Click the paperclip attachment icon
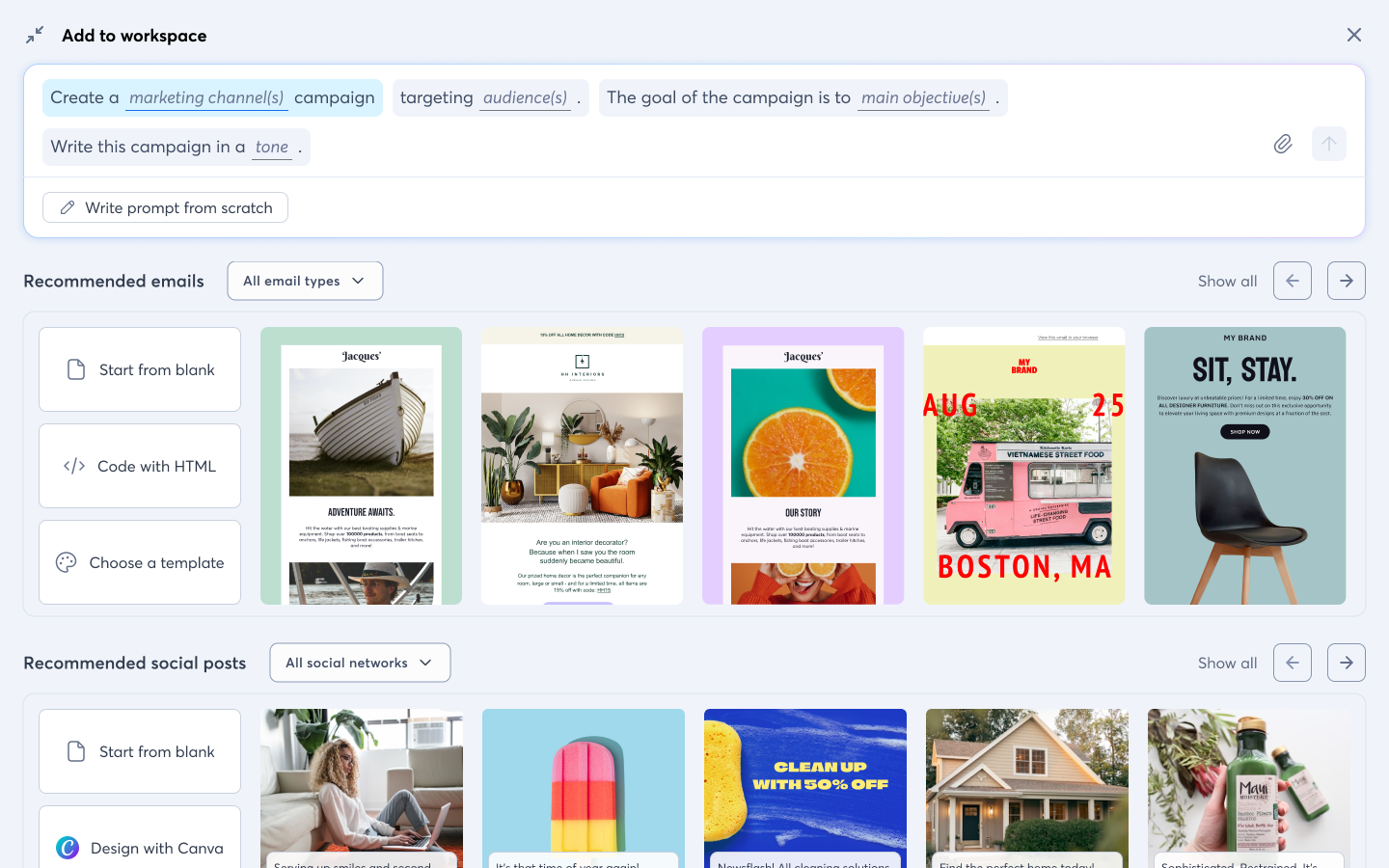The width and height of the screenshot is (1389, 868). click(1282, 144)
